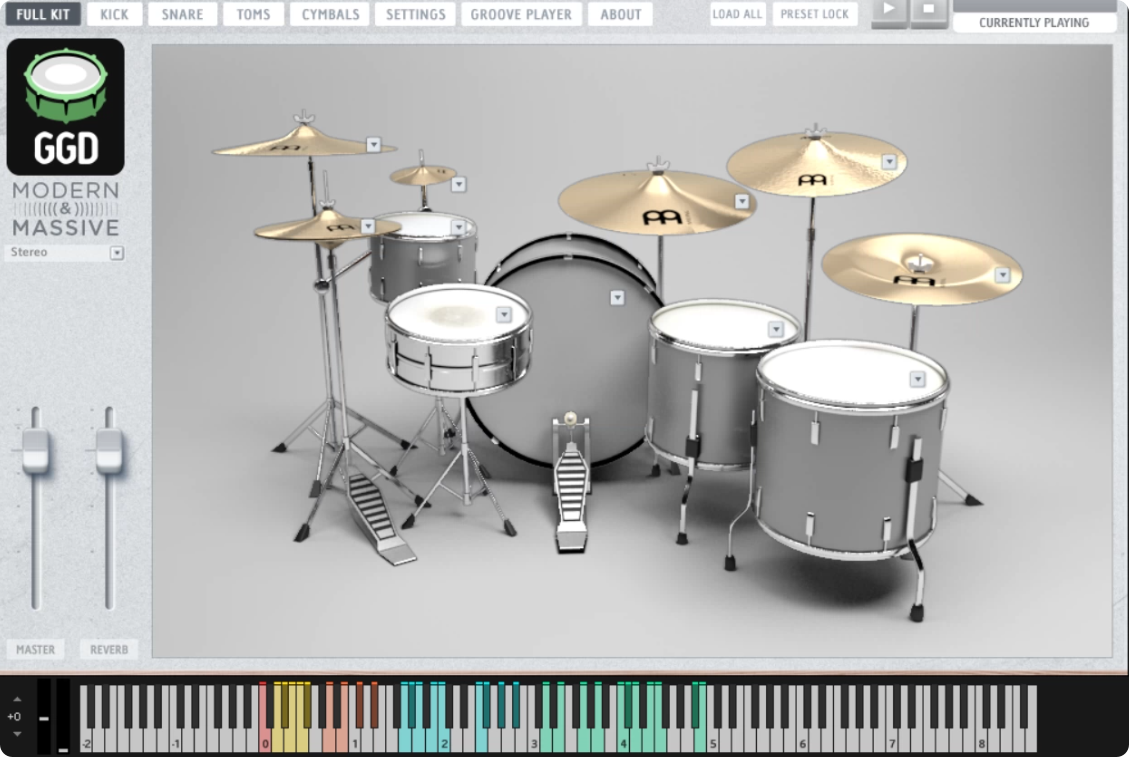The height and width of the screenshot is (757, 1129).
Task: Open the small splash cymbal dropdown
Action: (458, 184)
